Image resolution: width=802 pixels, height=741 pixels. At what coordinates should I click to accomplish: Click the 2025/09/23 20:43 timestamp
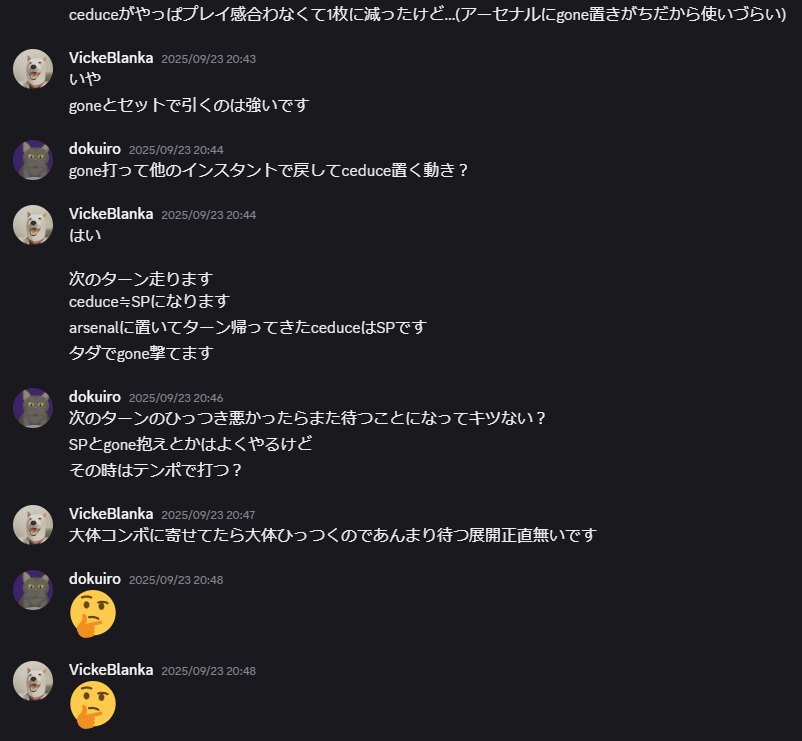208,59
